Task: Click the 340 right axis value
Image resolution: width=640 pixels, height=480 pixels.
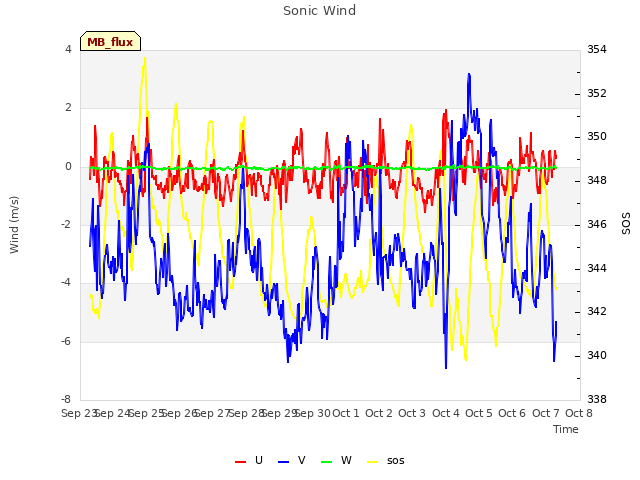Action: point(597,356)
